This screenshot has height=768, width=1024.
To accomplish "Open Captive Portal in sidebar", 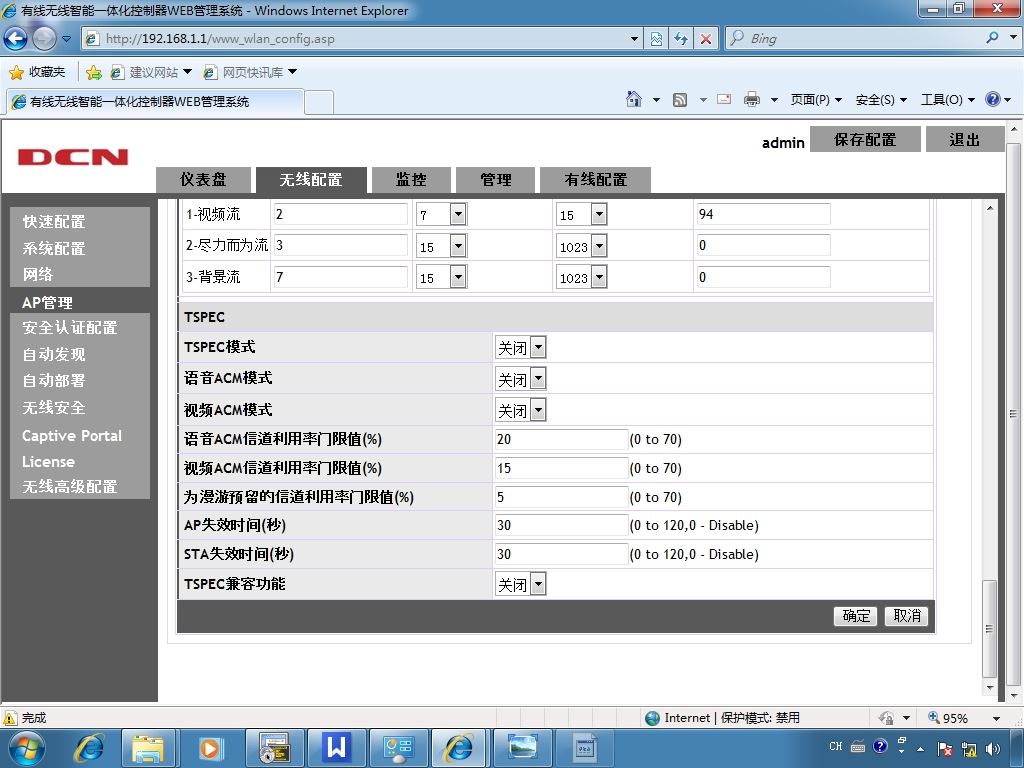I will click(72, 436).
